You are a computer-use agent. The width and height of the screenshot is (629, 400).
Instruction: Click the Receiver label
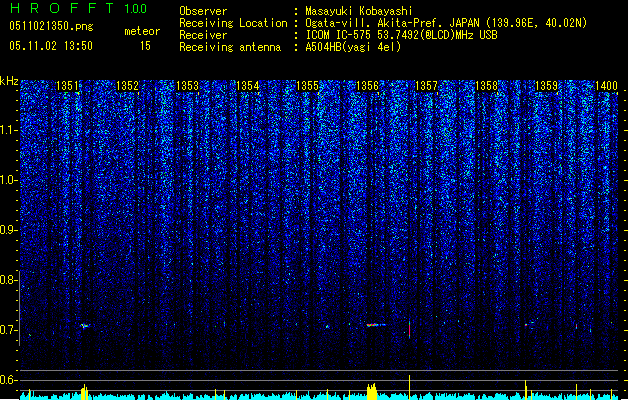[x=203, y=35]
